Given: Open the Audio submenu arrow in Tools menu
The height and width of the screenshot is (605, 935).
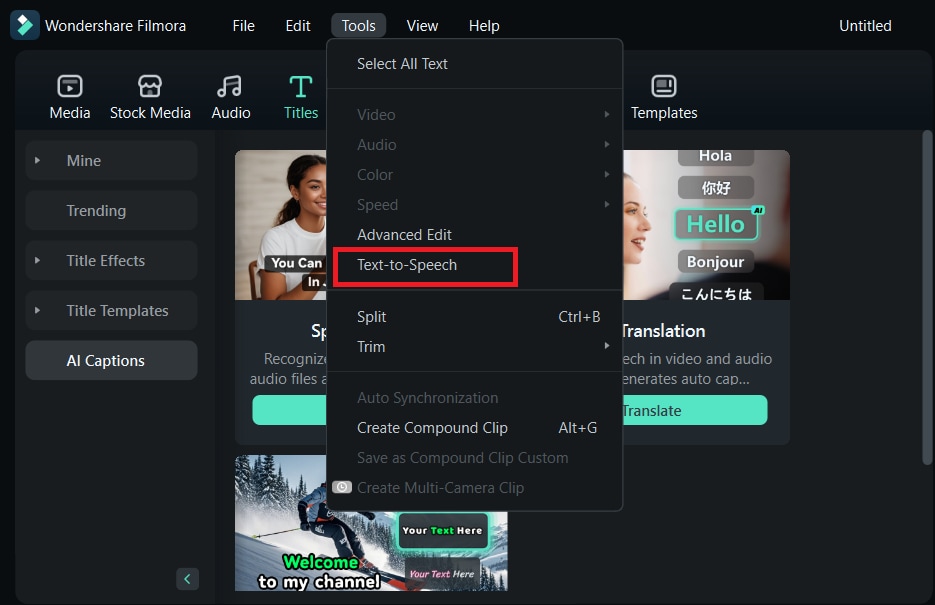Looking at the screenshot, I should pyautogui.click(x=606, y=144).
